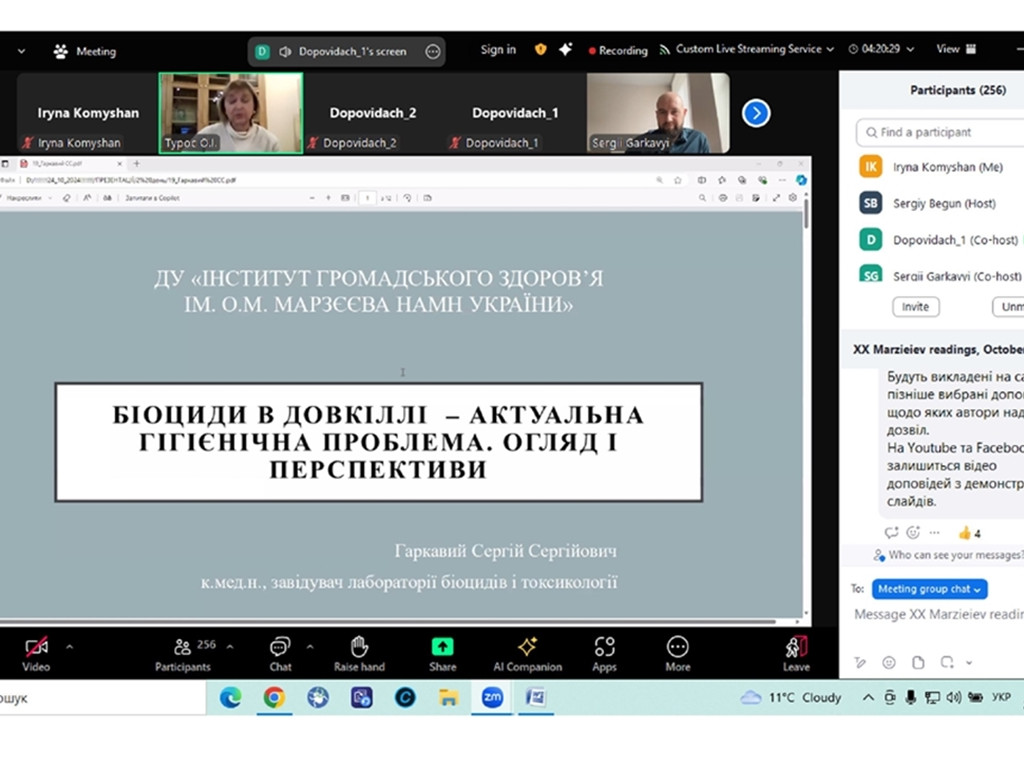Viewport: 1024px width, 768px height.
Task: Expand Participants options caret
Action: pos(230,647)
